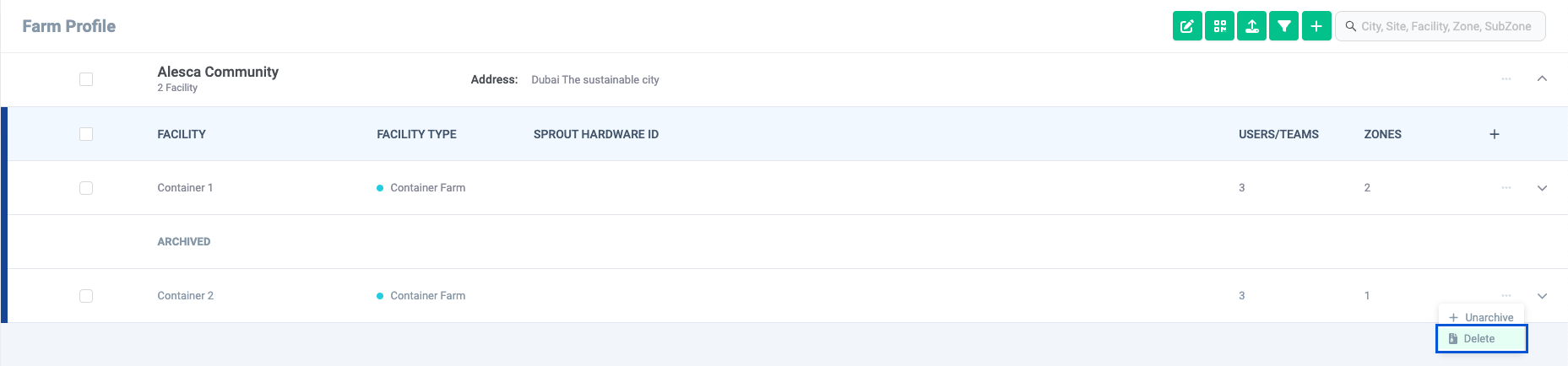
Task: Check the Container 1 row checkbox
Action: coord(86,188)
